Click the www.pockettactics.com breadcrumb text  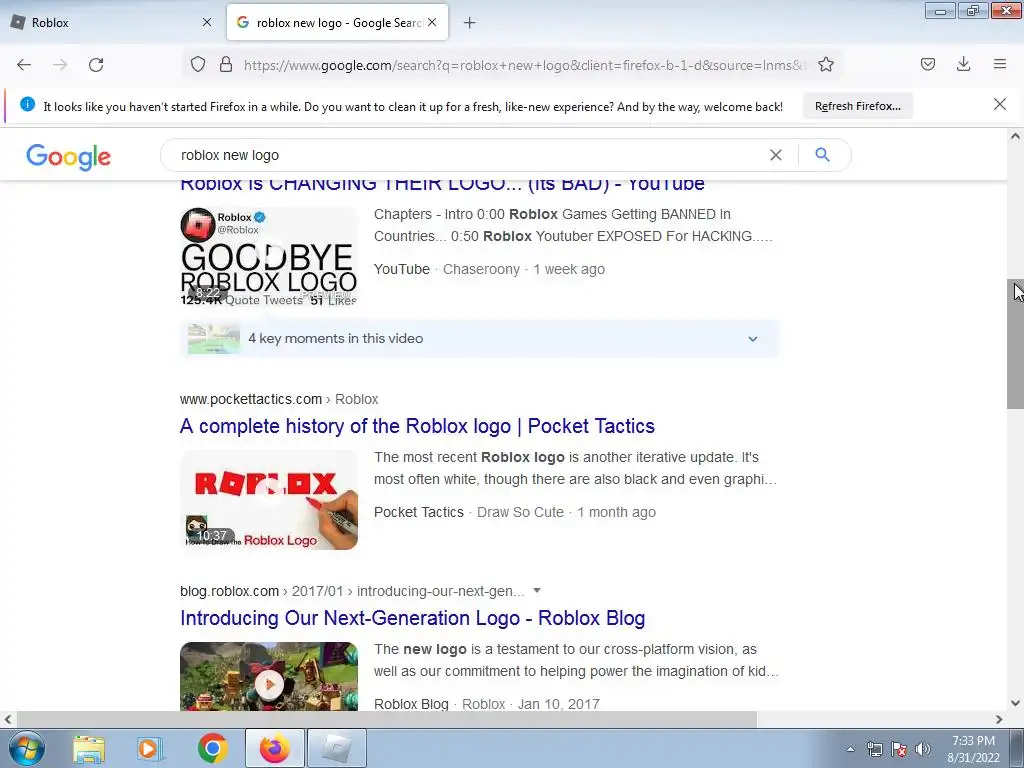[251, 399]
